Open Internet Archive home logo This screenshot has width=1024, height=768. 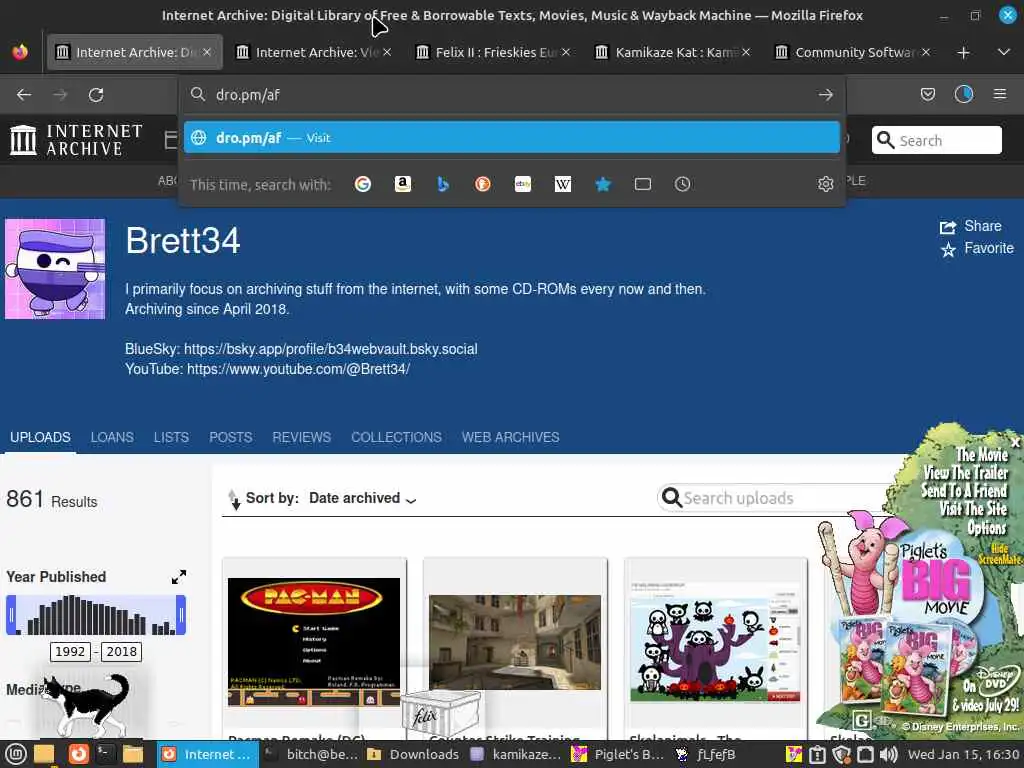[x=77, y=140]
